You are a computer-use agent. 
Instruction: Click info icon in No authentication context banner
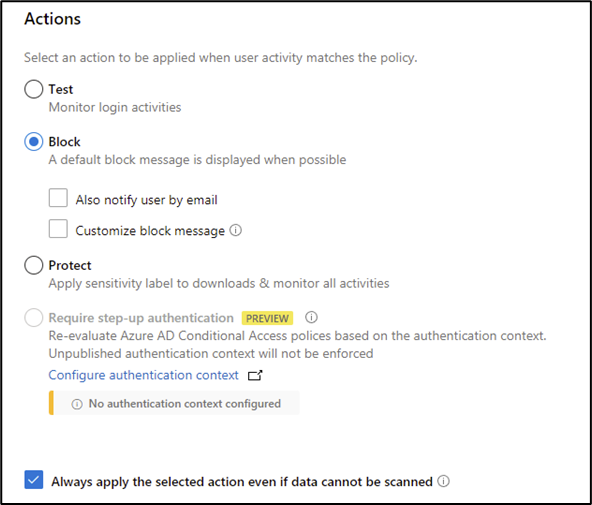77,404
